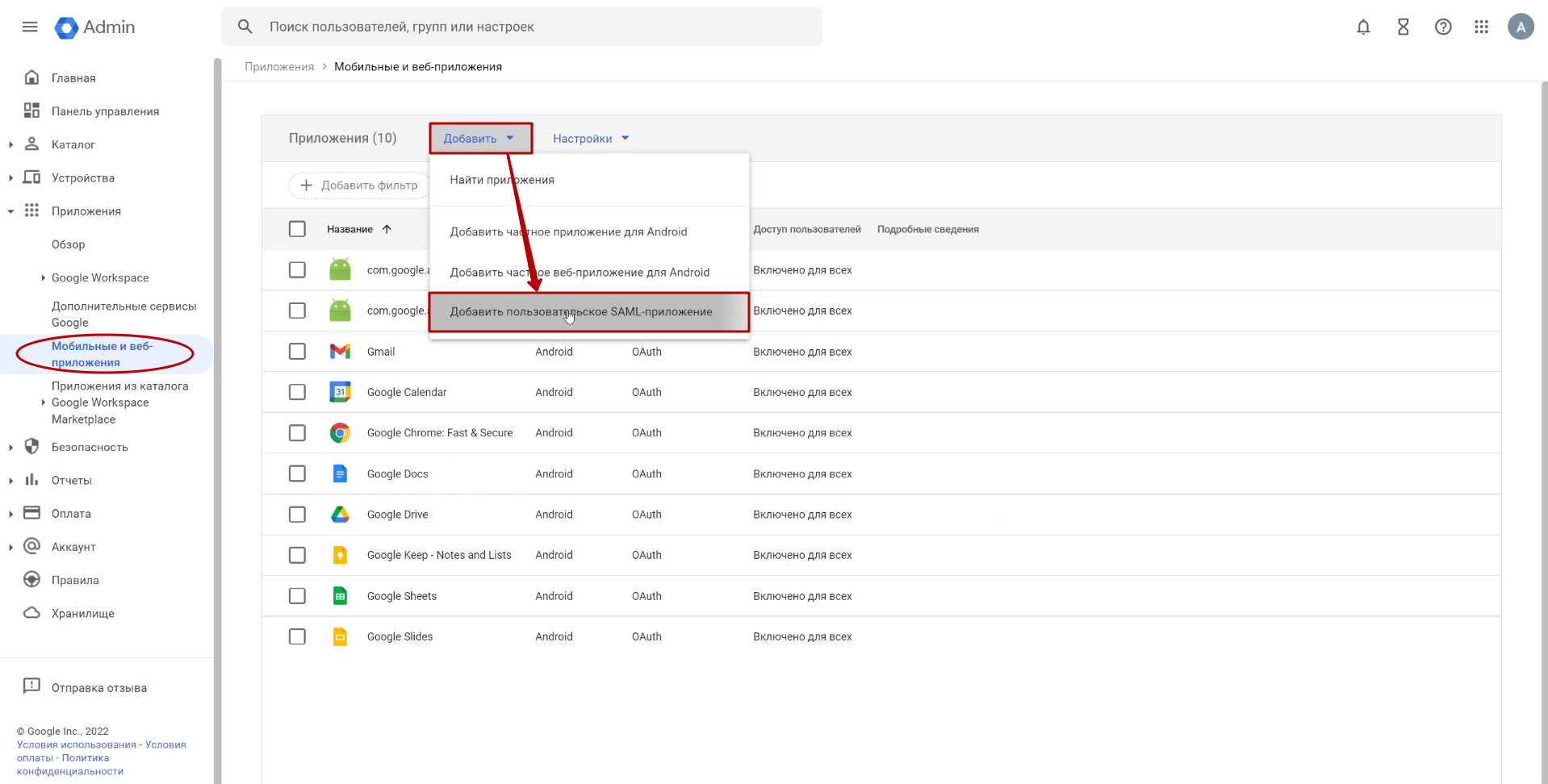This screenshot has width=1548, height=784.
Task: Tick the checkbox for Google Calendar
Action: 297,392
